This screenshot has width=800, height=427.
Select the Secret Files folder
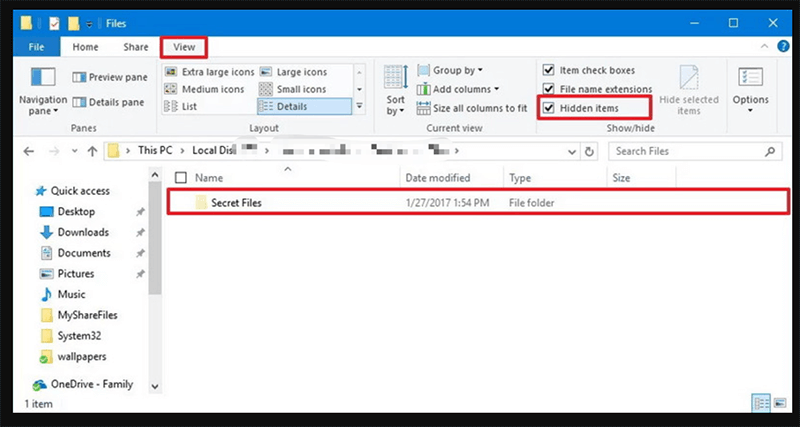click(236, 203)
